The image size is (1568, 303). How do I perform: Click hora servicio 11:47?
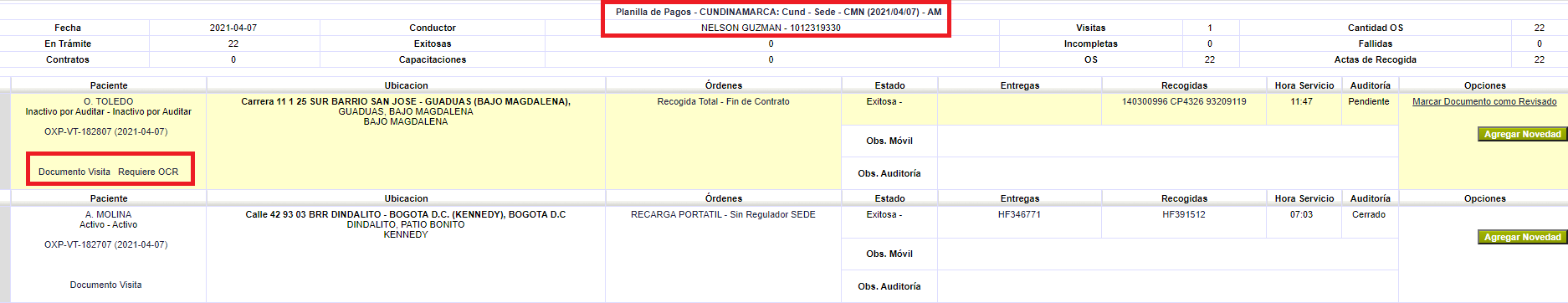[1301, 101]
